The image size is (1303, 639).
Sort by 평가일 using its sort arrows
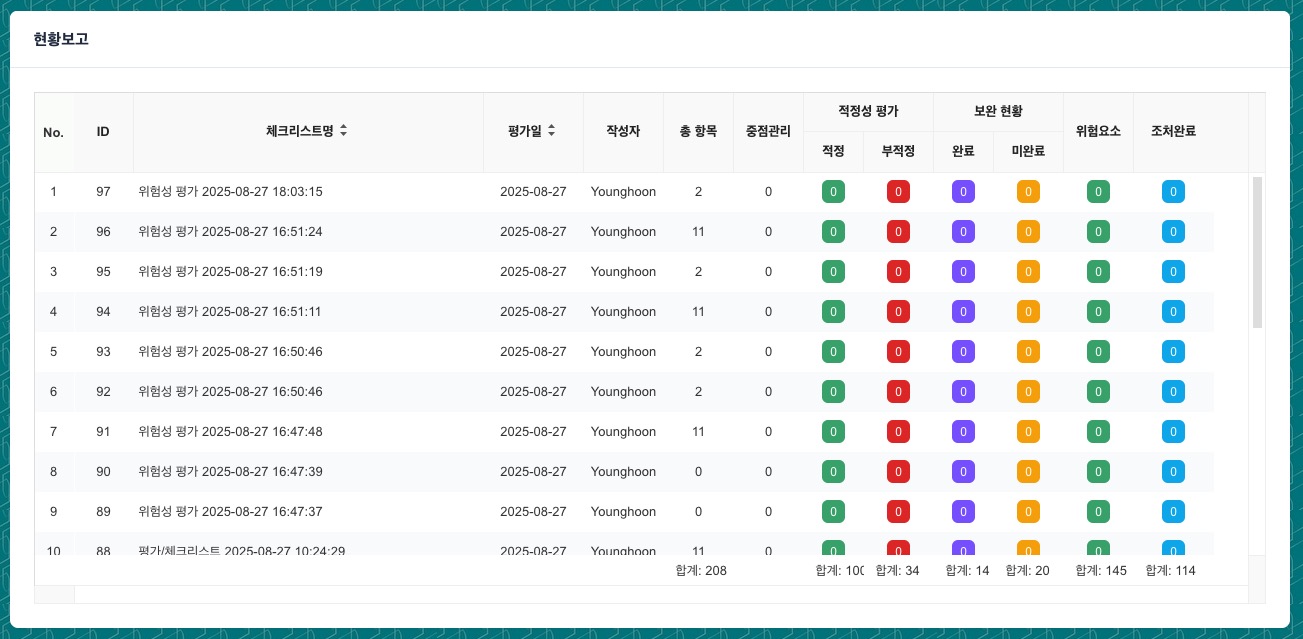[x=551, y=131]
